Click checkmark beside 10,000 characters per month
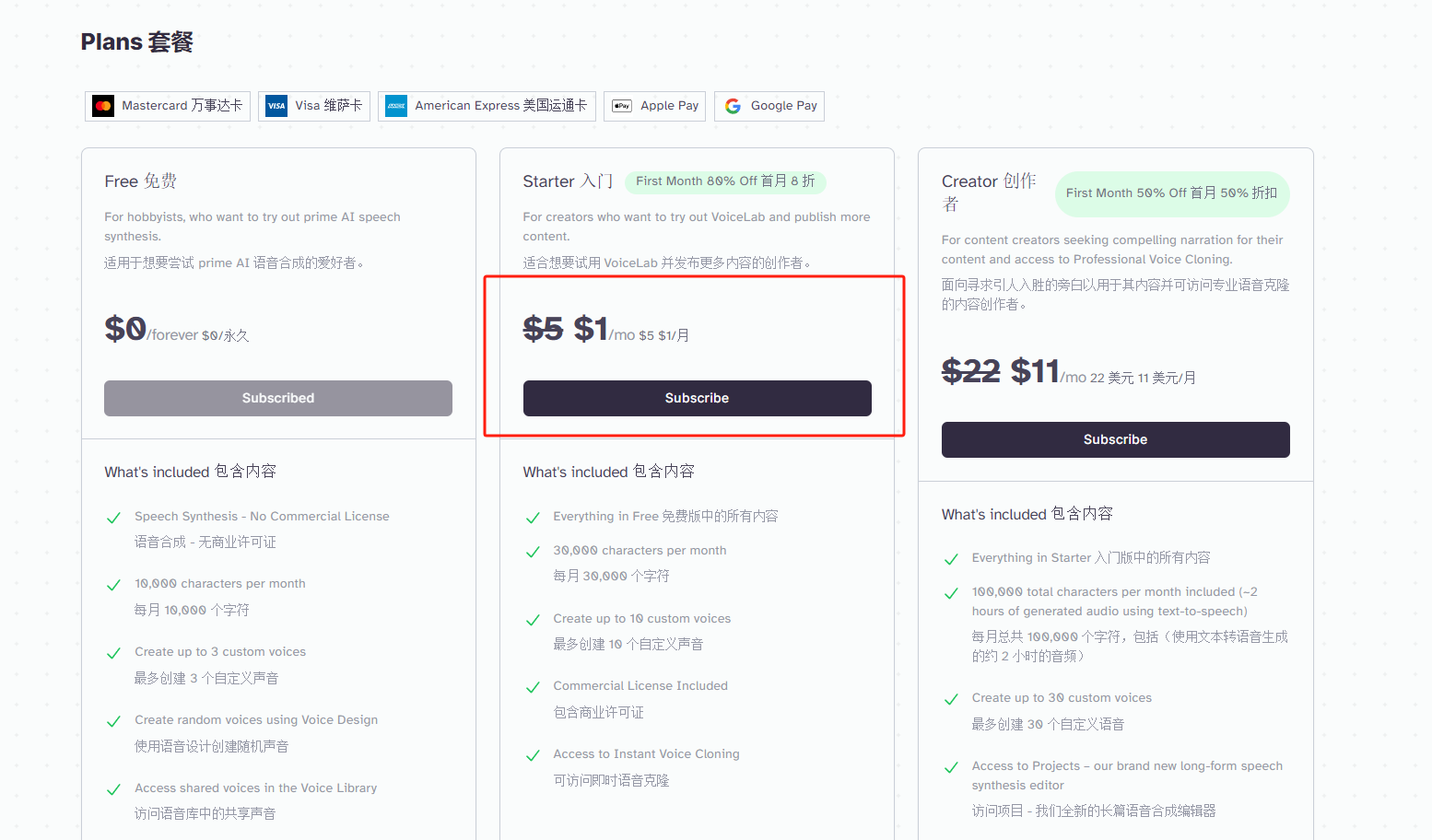The image size is (1432, 840). (114, 585)
